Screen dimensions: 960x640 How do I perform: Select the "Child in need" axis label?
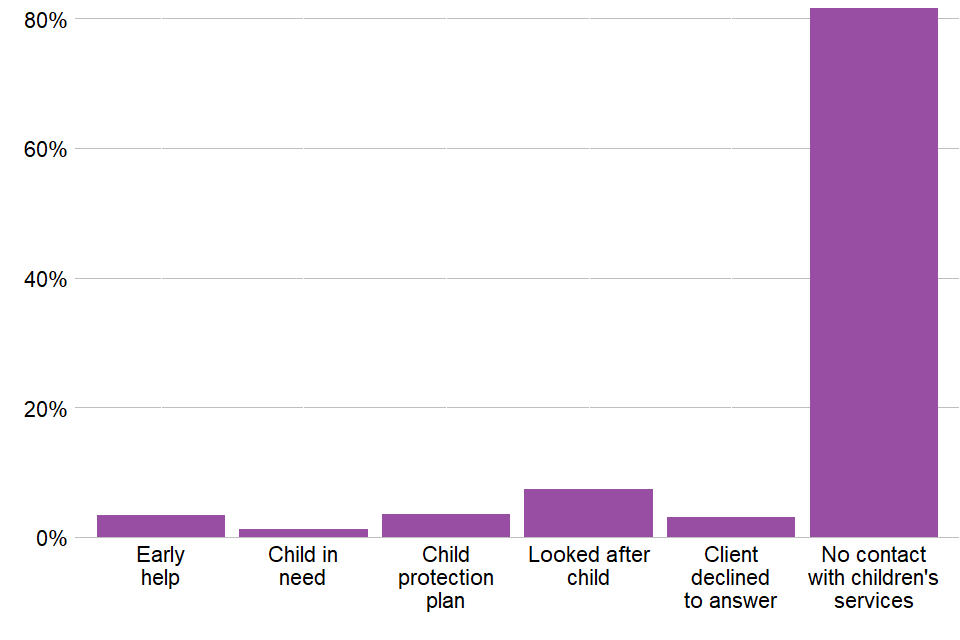pyautogui.click(x=303, y=566)
